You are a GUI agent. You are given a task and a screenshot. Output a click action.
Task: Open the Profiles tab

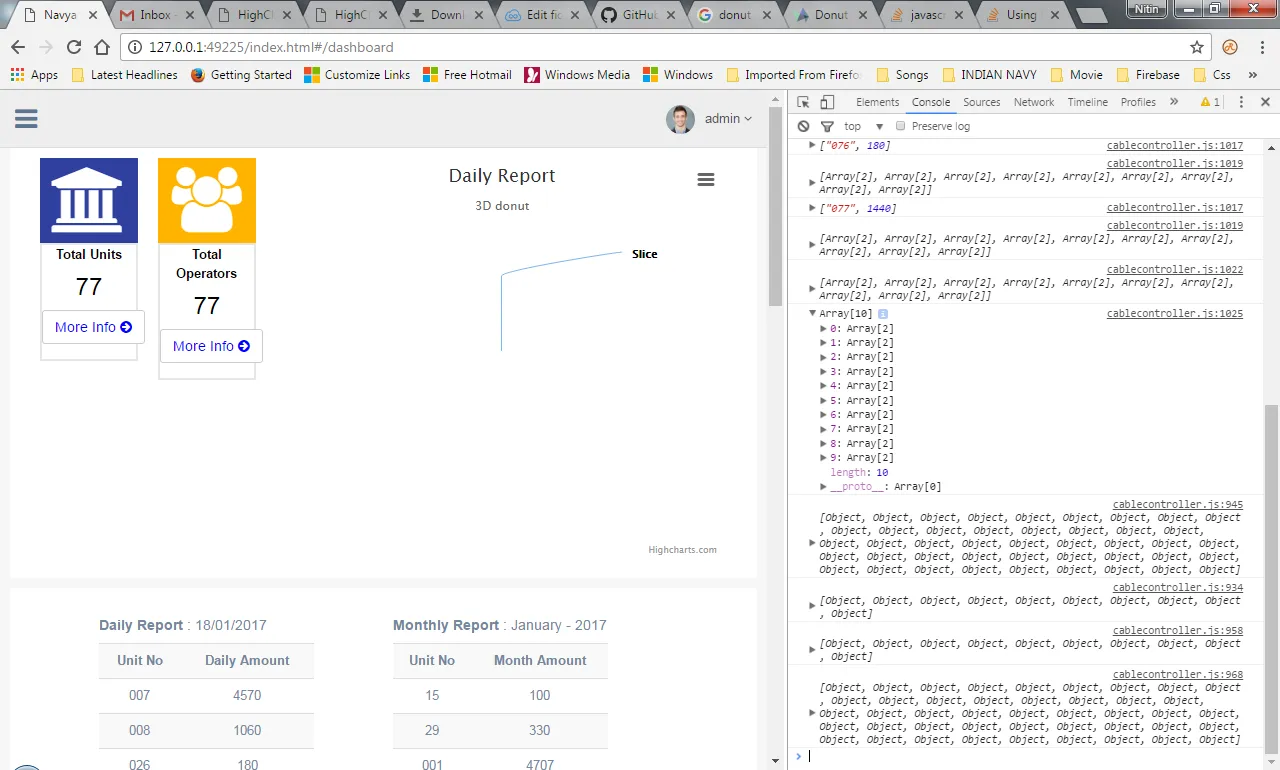(1138, 102)
